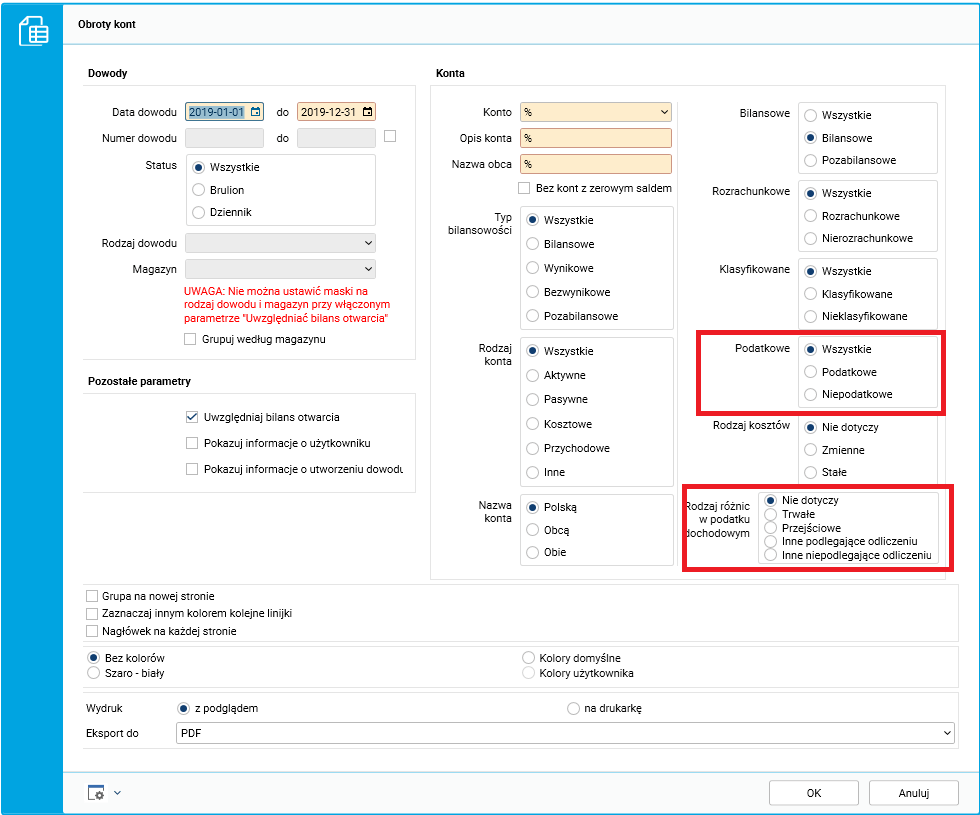Click the Opis konta input field
Screen dimensions: 980x815
(x=596, y=138)
